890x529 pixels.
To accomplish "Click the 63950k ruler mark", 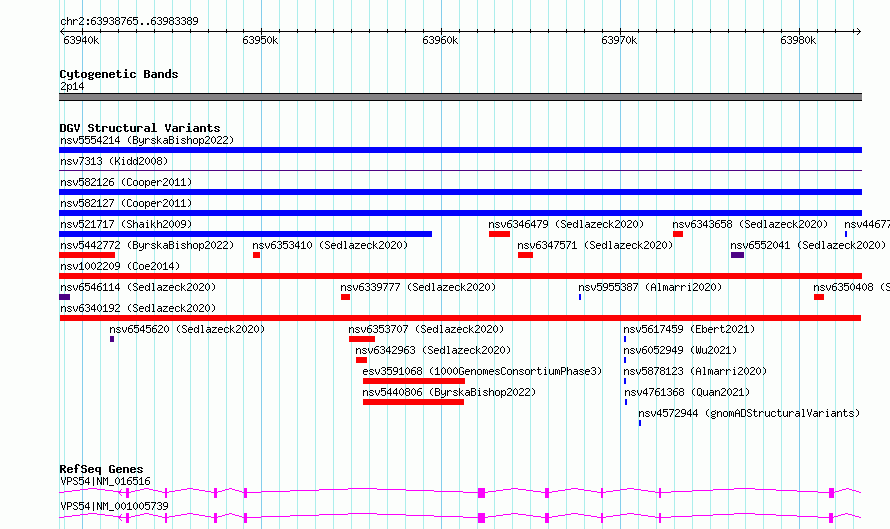I will tap(260, 40).
